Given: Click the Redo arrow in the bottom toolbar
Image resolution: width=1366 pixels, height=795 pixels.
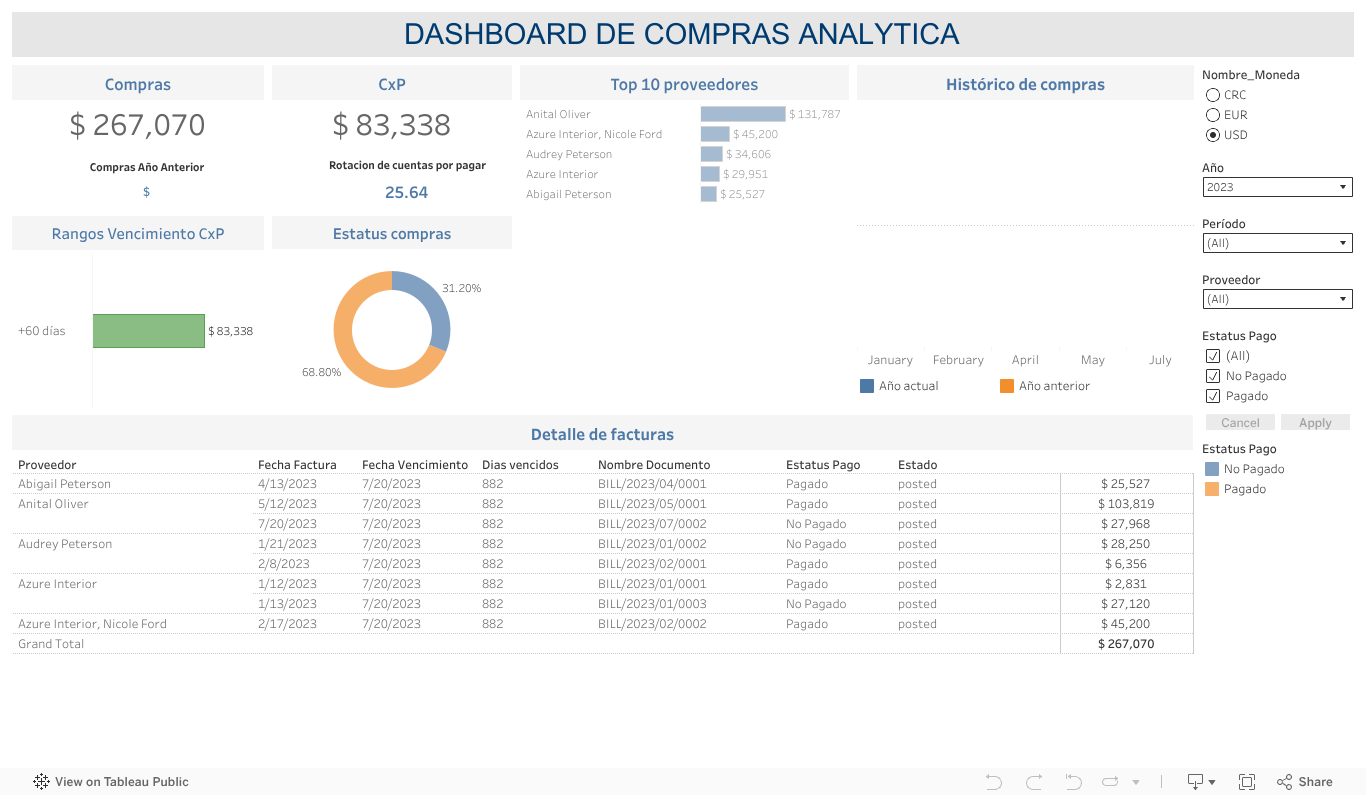Looking at the screenshot, I should coord(1034,782).
